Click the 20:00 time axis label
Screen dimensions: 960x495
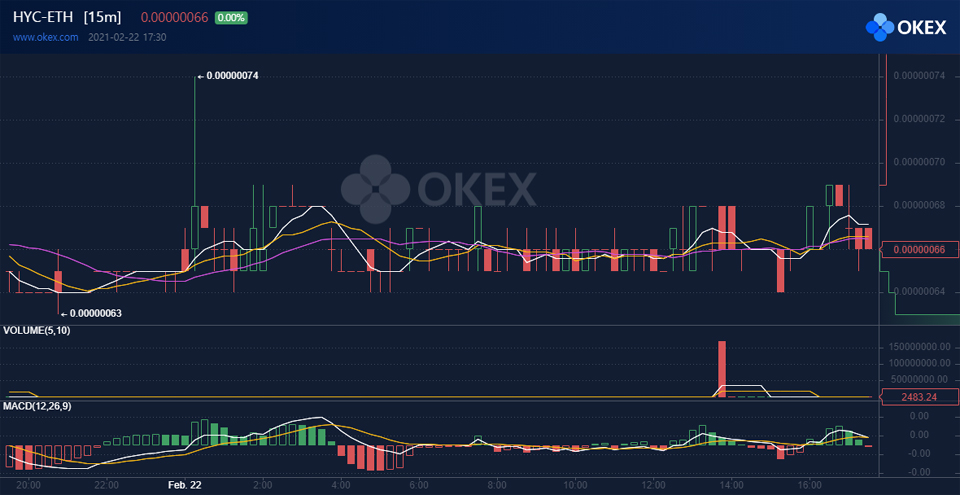pos(29,484)
